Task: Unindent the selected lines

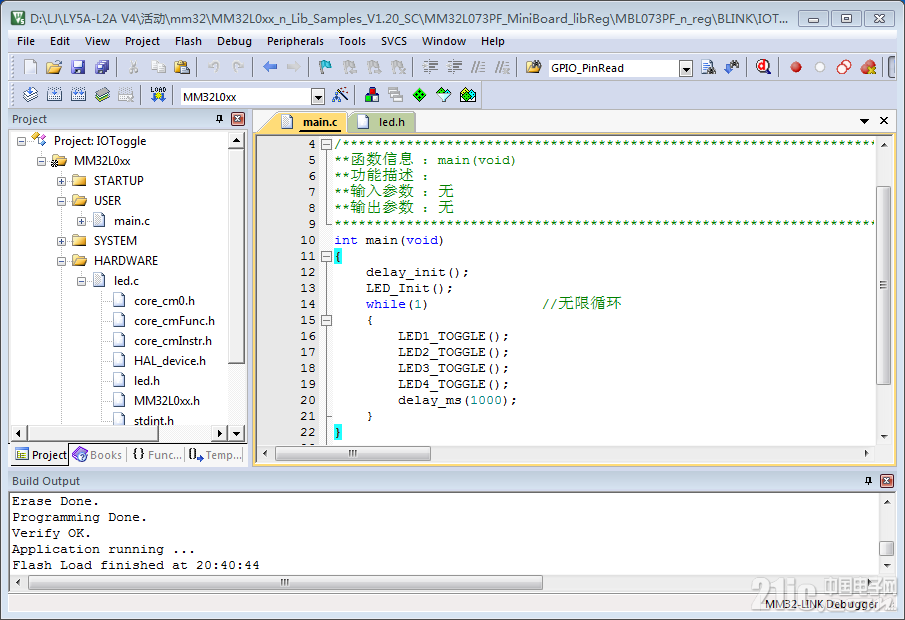Action: [x=454, y=68]
